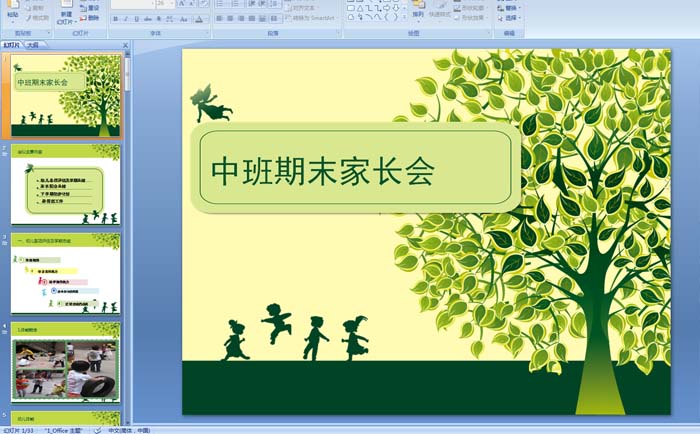Select the Triangle shape
Image resolution: width=700 pixels, height=434 pixels.
click(360, 8)
